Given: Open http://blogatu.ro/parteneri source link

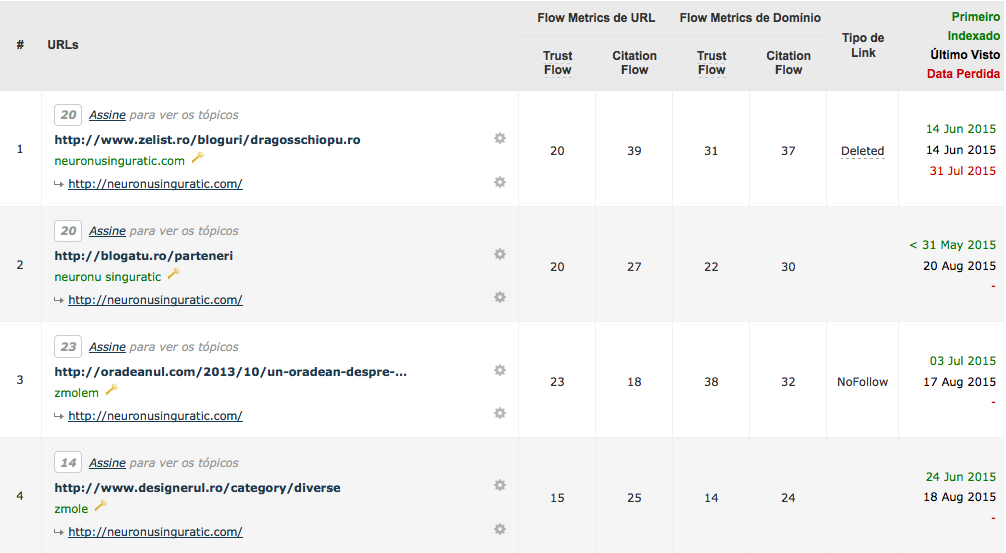Looking at the screenshot, I should (144, 256).
